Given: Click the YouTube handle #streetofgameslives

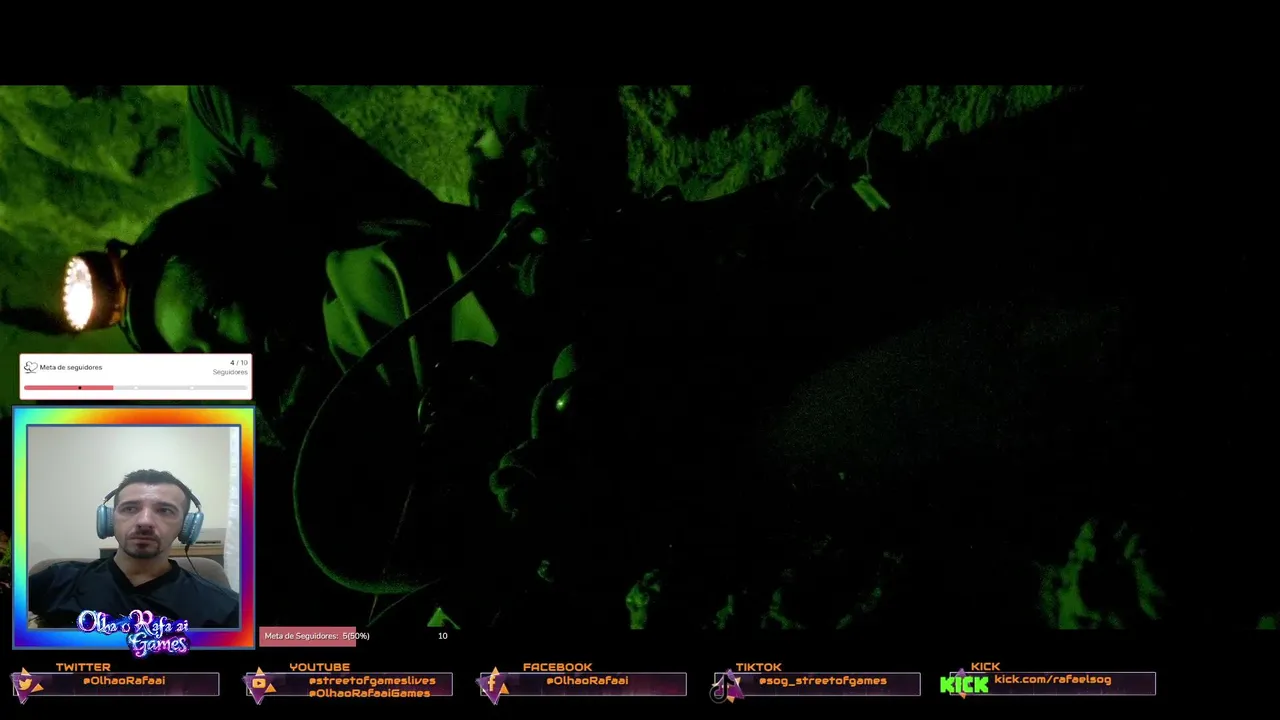Looking at the screenshot, I should coord(372,680).
